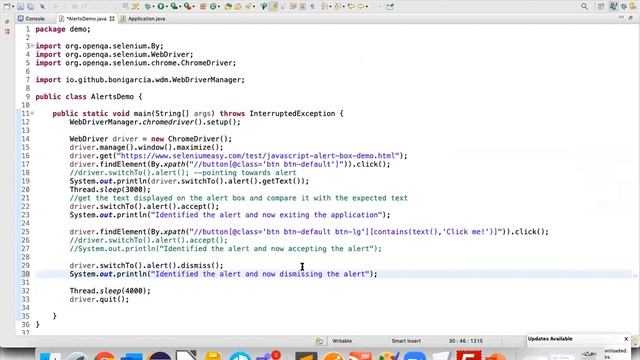Switch to the Console tab
Screen dimensions: 640x360
coord(31,19)
